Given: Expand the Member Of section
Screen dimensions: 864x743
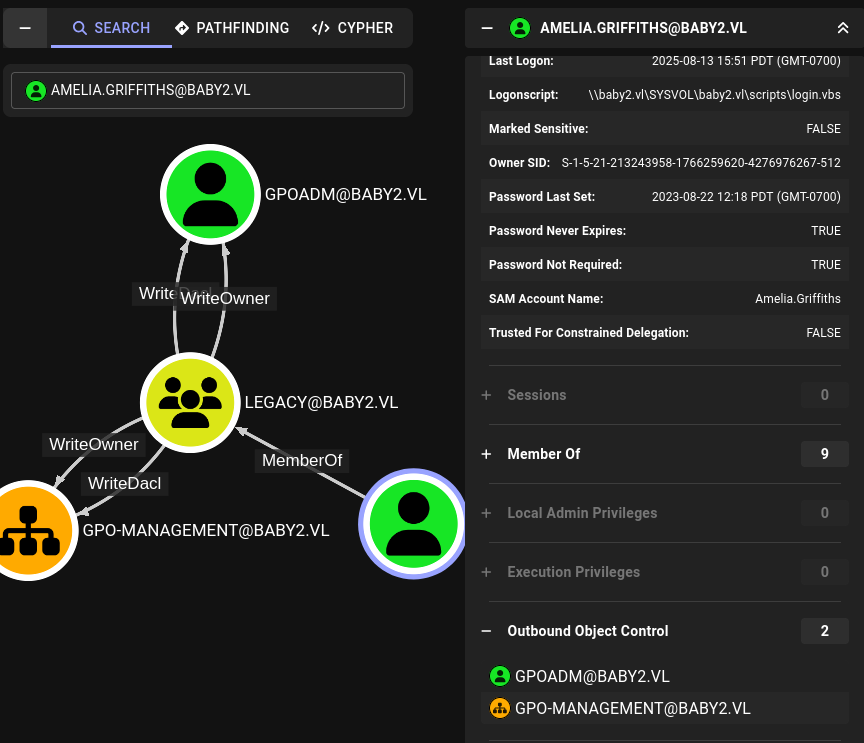Looking at the screenshot, I should [x=487, y=454].
